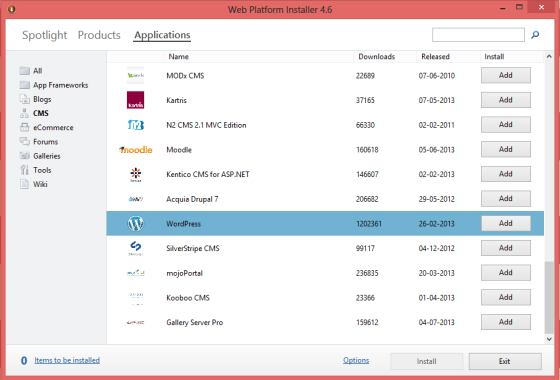Click the Acquia Drupal 7 logo
The width and height of the screenshot is (560, 380).
(136, 199)
